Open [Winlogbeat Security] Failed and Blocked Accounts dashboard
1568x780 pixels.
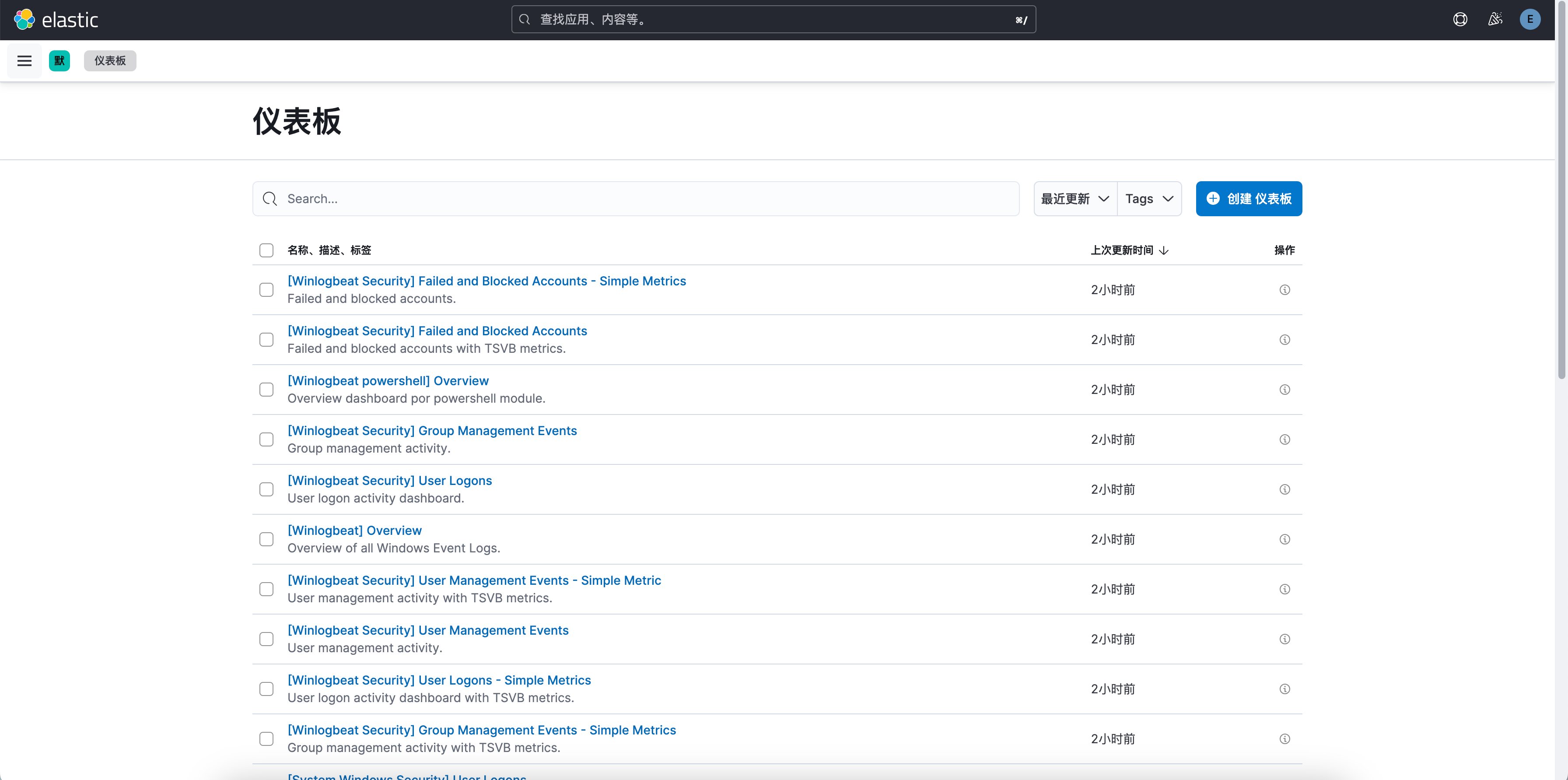point(437,331)
